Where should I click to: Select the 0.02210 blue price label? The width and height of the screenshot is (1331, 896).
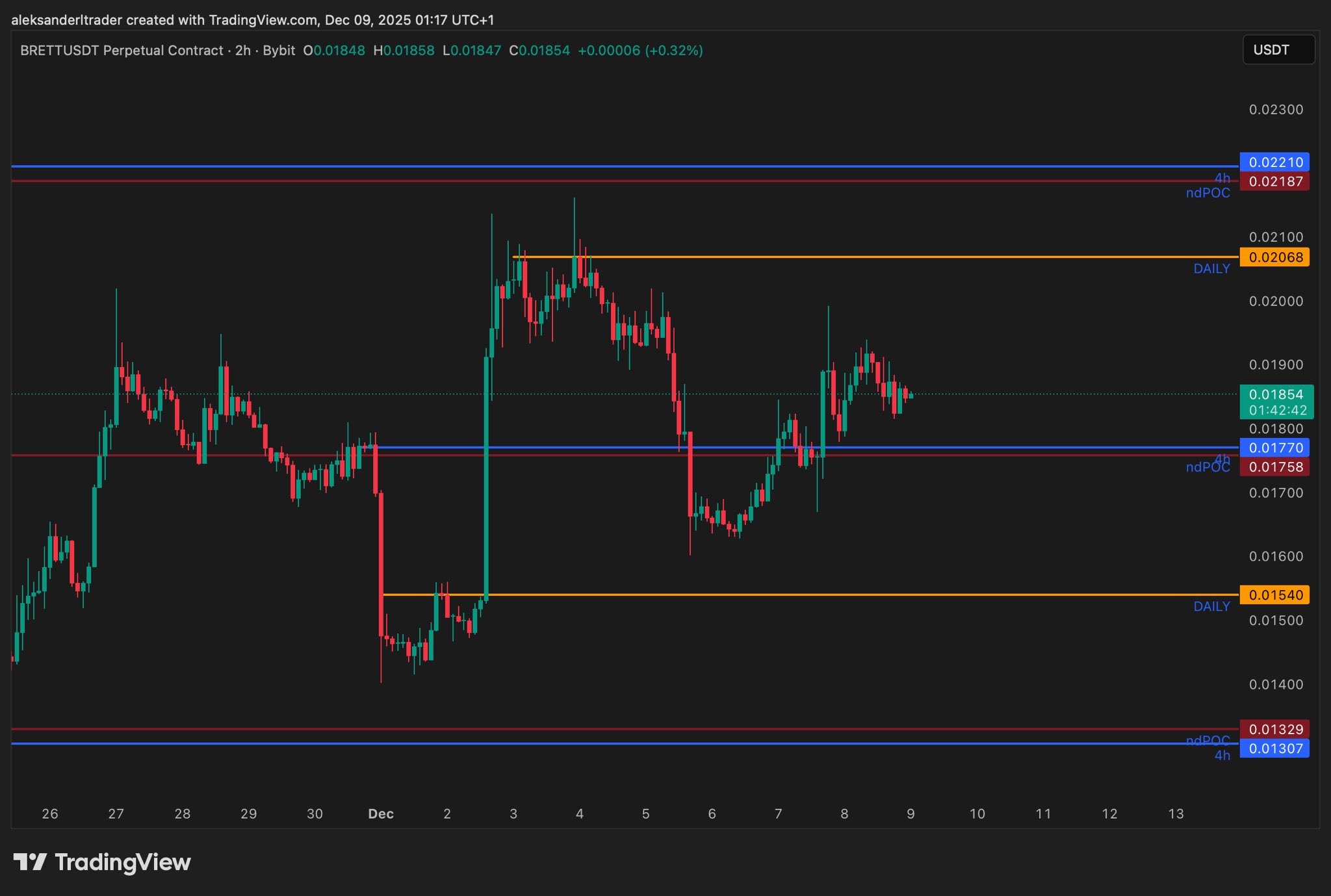[x=1274, y=162]
